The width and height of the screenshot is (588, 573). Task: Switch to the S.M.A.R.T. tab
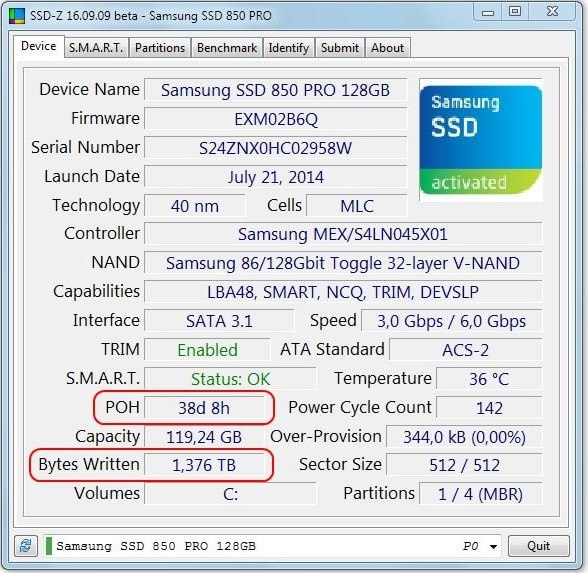click(96, 48)
